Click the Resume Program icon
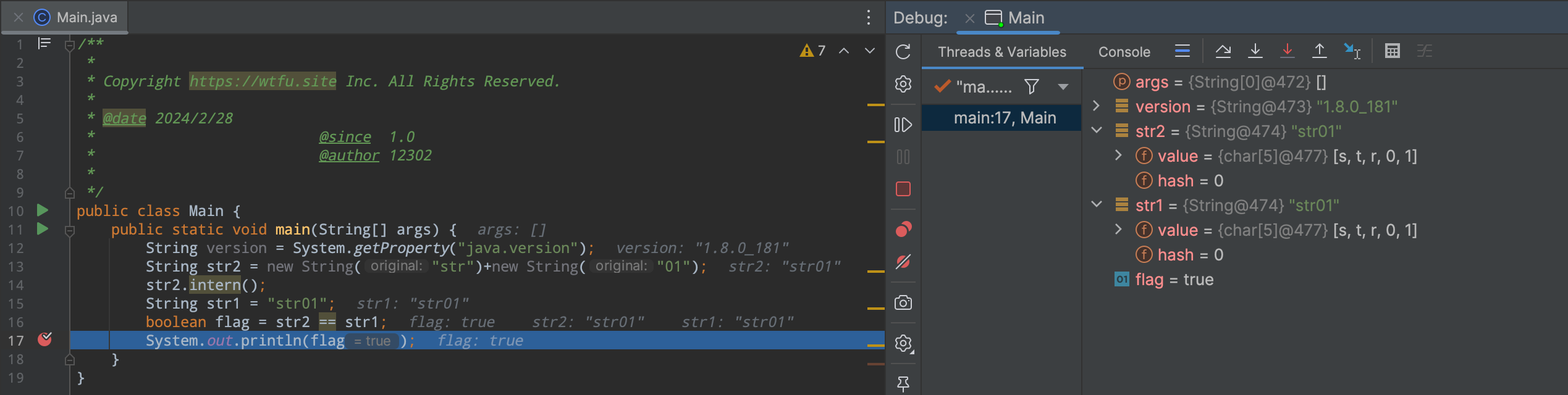Screen dimensions: 1568x395 point(903,125)
